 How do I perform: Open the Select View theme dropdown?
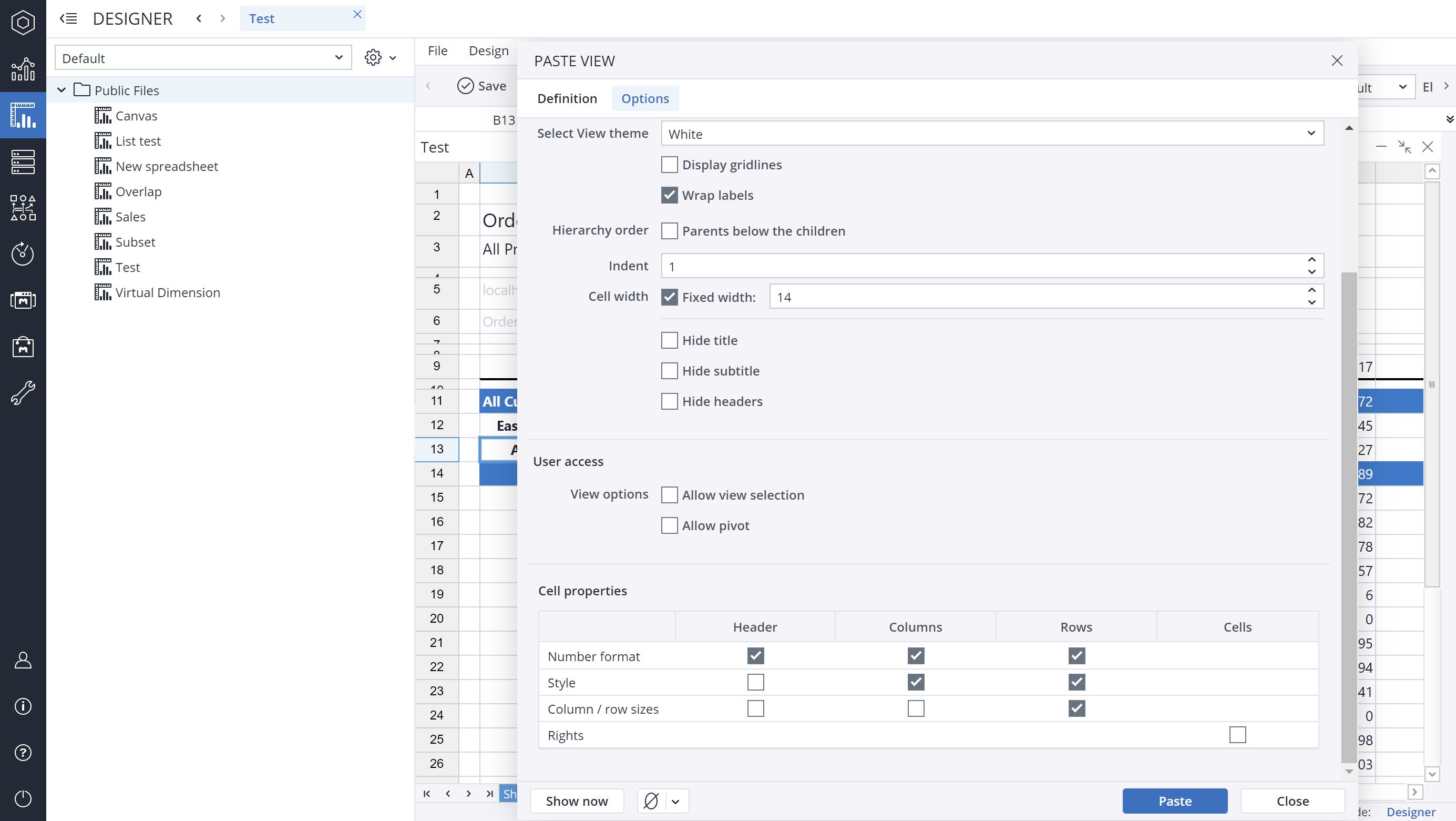tap(992, 134)
